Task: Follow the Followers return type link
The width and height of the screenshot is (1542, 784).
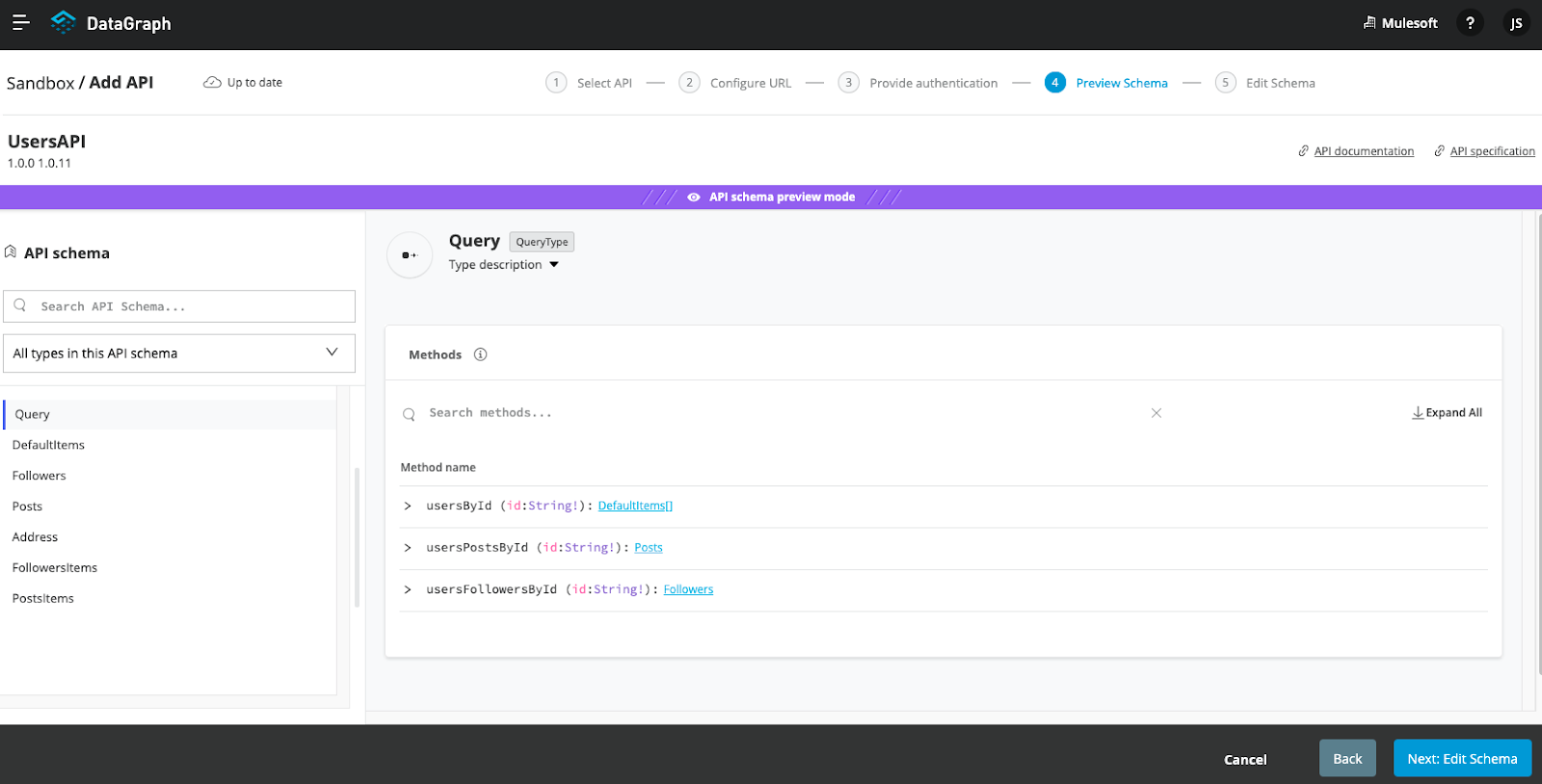Action: point(688,589)
